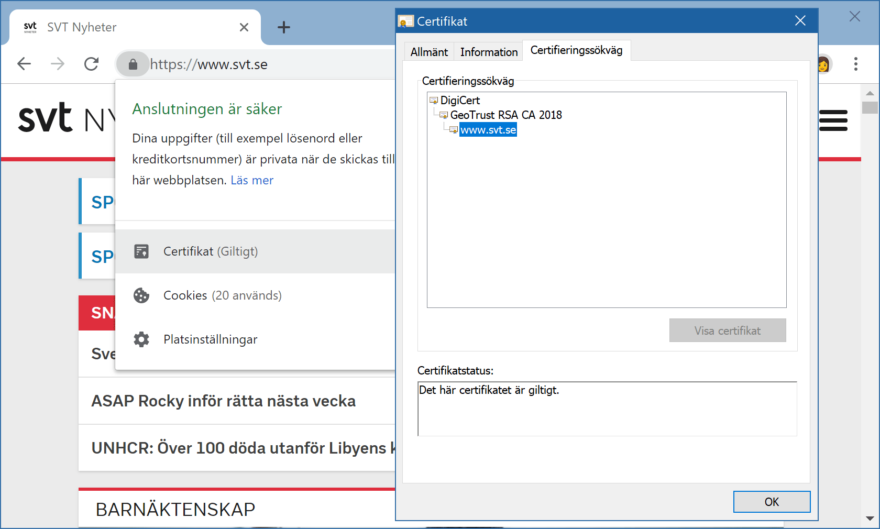Click the page scrollbar up arrow

pyautogui.click(x=870, y=93)
